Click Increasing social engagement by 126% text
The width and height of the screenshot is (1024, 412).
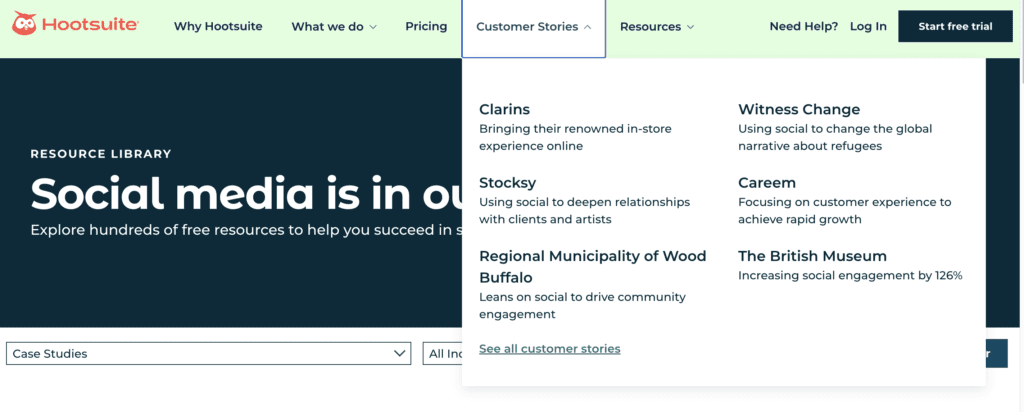tap(850, 276)
